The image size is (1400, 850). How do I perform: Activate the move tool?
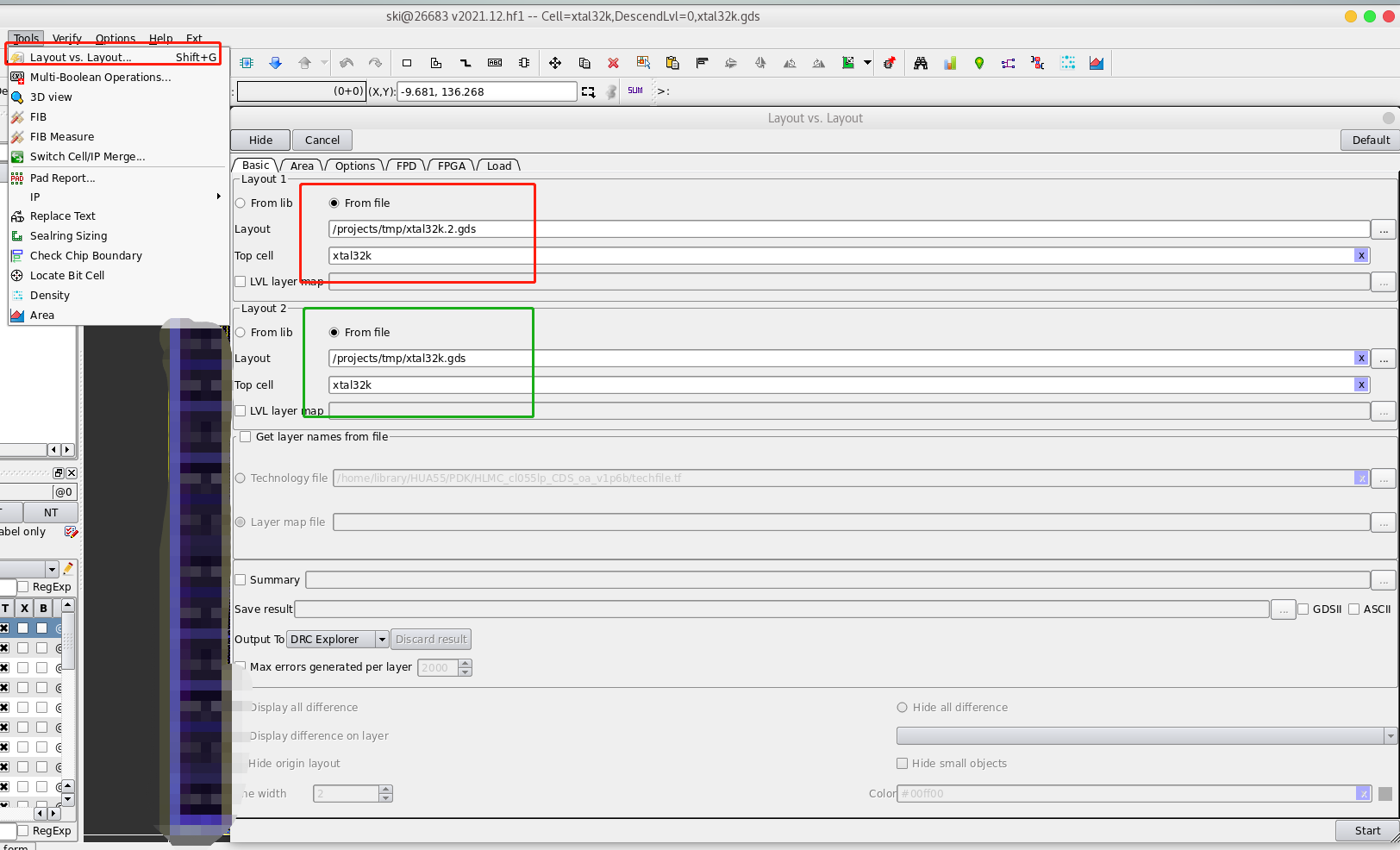point(555,62)
